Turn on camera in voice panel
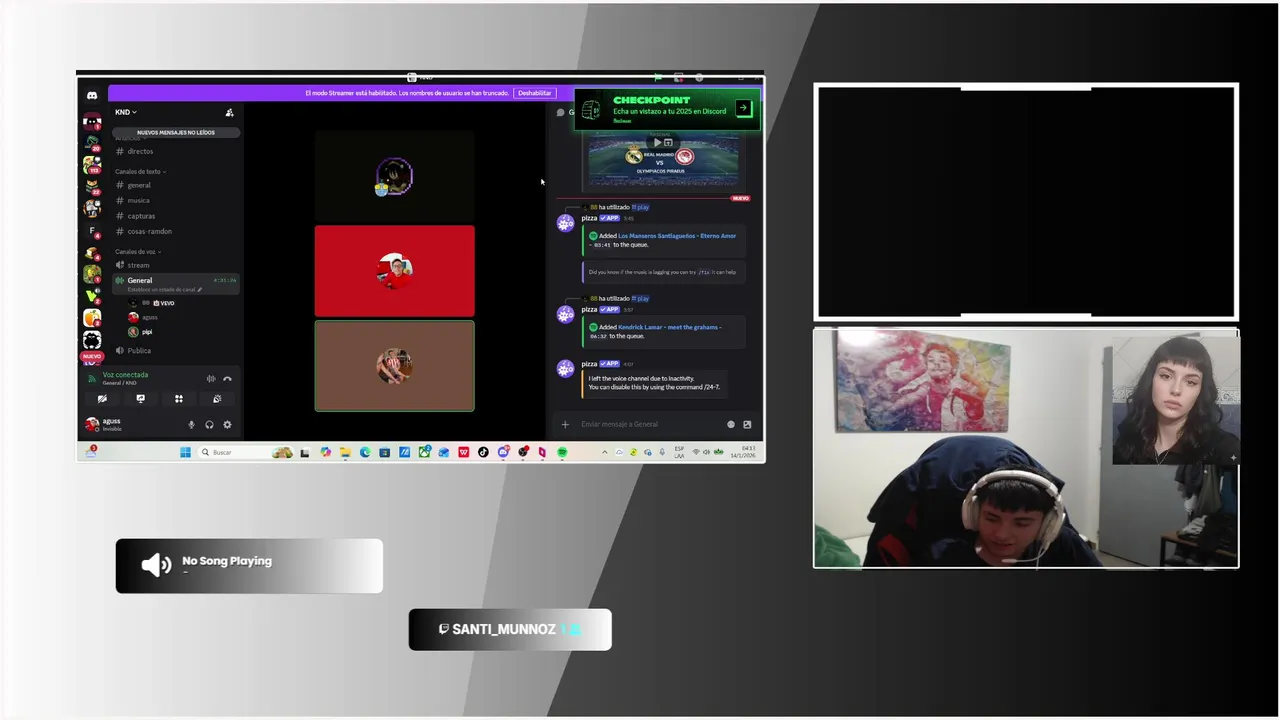This screenshot has width=1280, height=720. [x=102, y=398]
